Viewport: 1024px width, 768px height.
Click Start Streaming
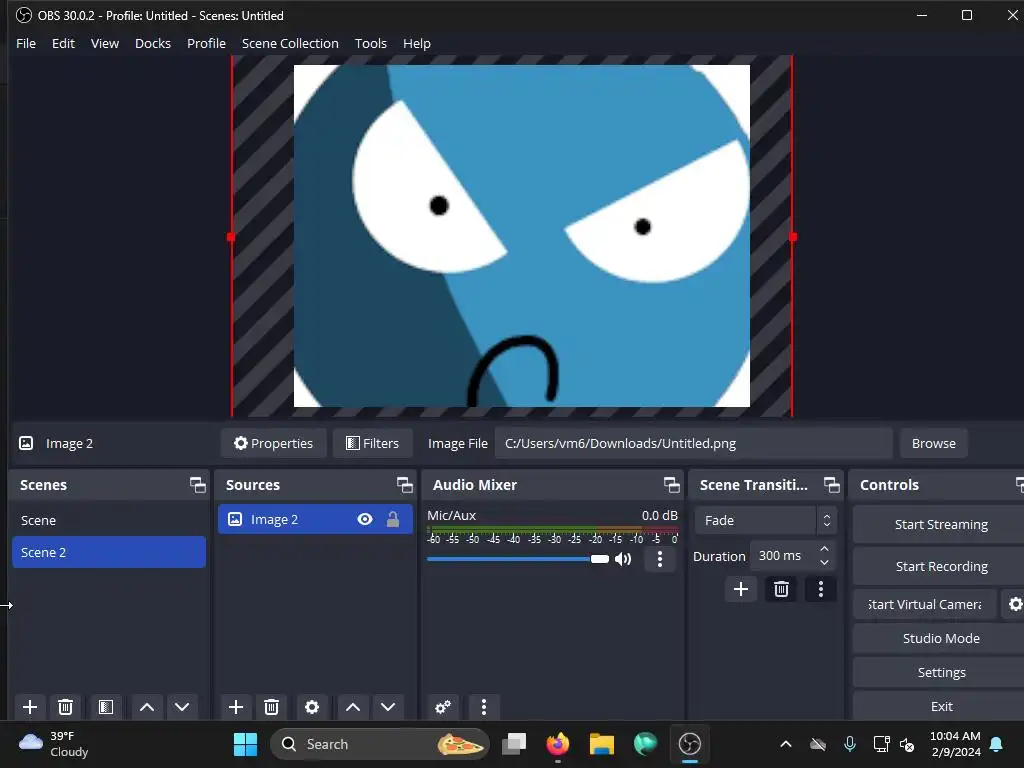941,524
